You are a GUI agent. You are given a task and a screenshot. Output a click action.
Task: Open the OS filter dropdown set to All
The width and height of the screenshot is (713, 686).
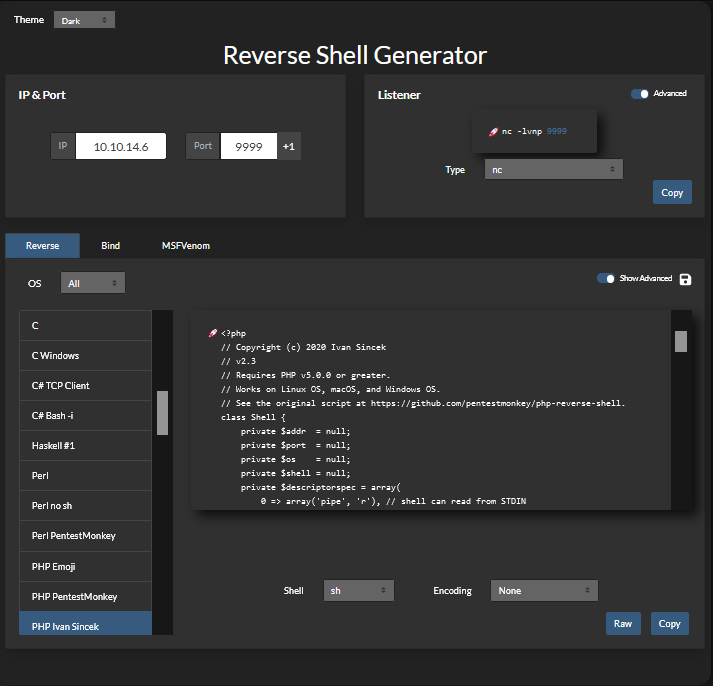click(x=93, y=283)
